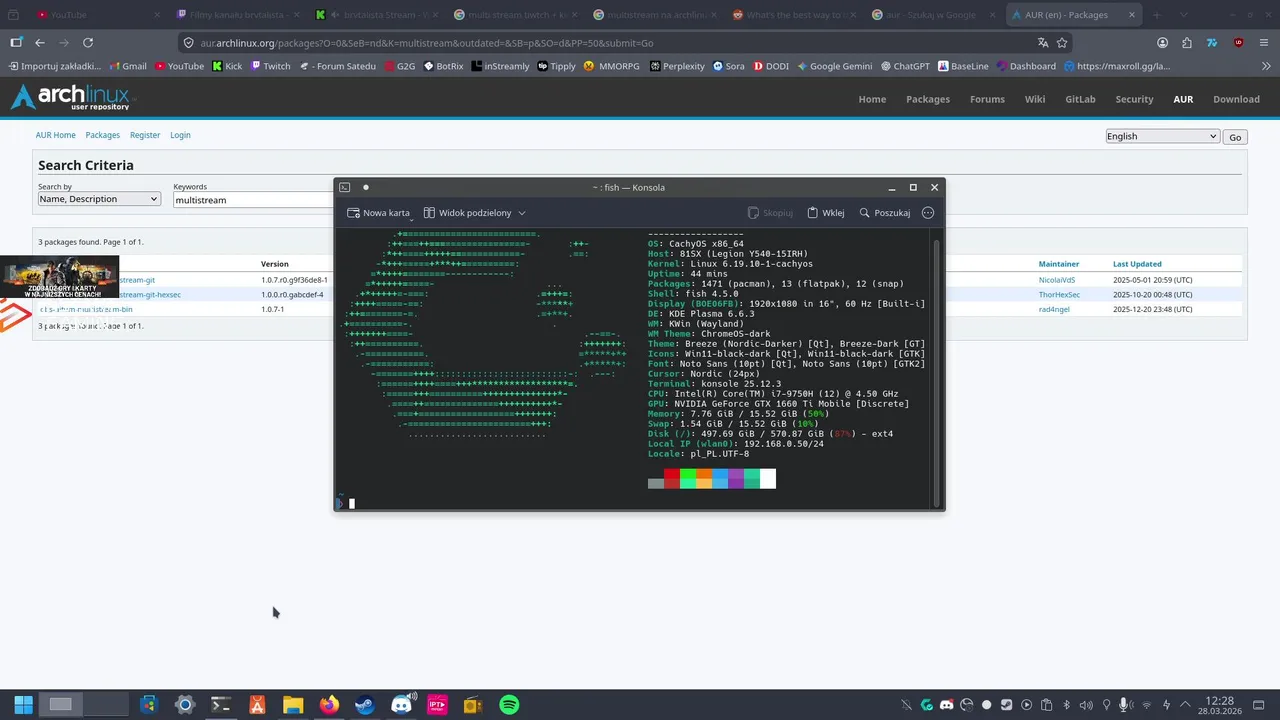Open the start menu on the taskbar

tap(23, 704)
